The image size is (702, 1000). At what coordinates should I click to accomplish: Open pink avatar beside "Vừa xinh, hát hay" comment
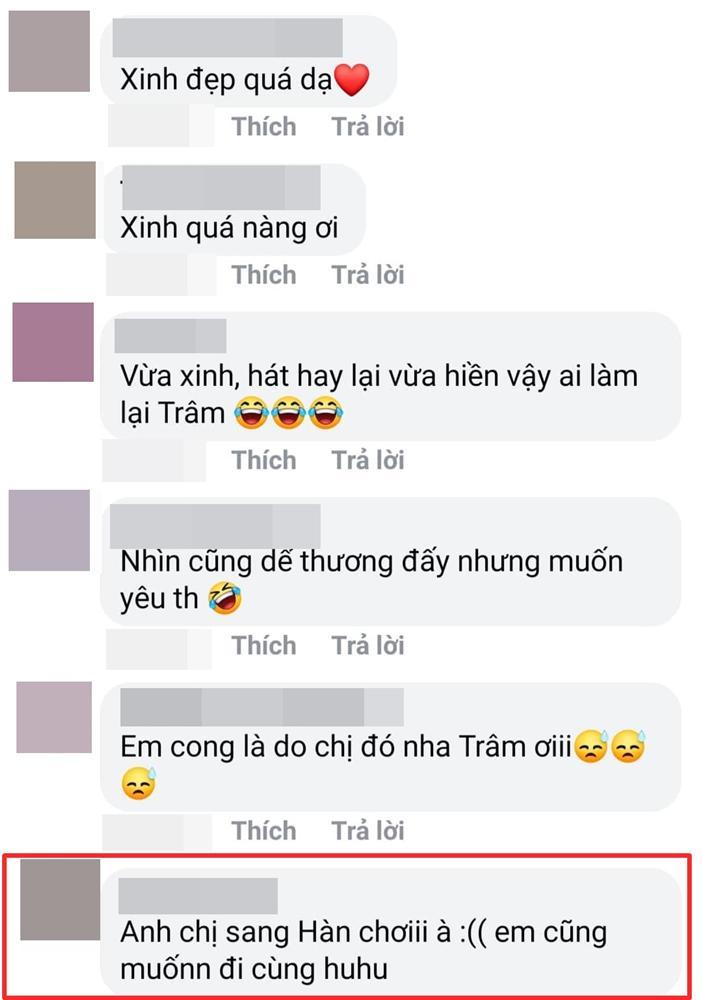click(53, 342)
